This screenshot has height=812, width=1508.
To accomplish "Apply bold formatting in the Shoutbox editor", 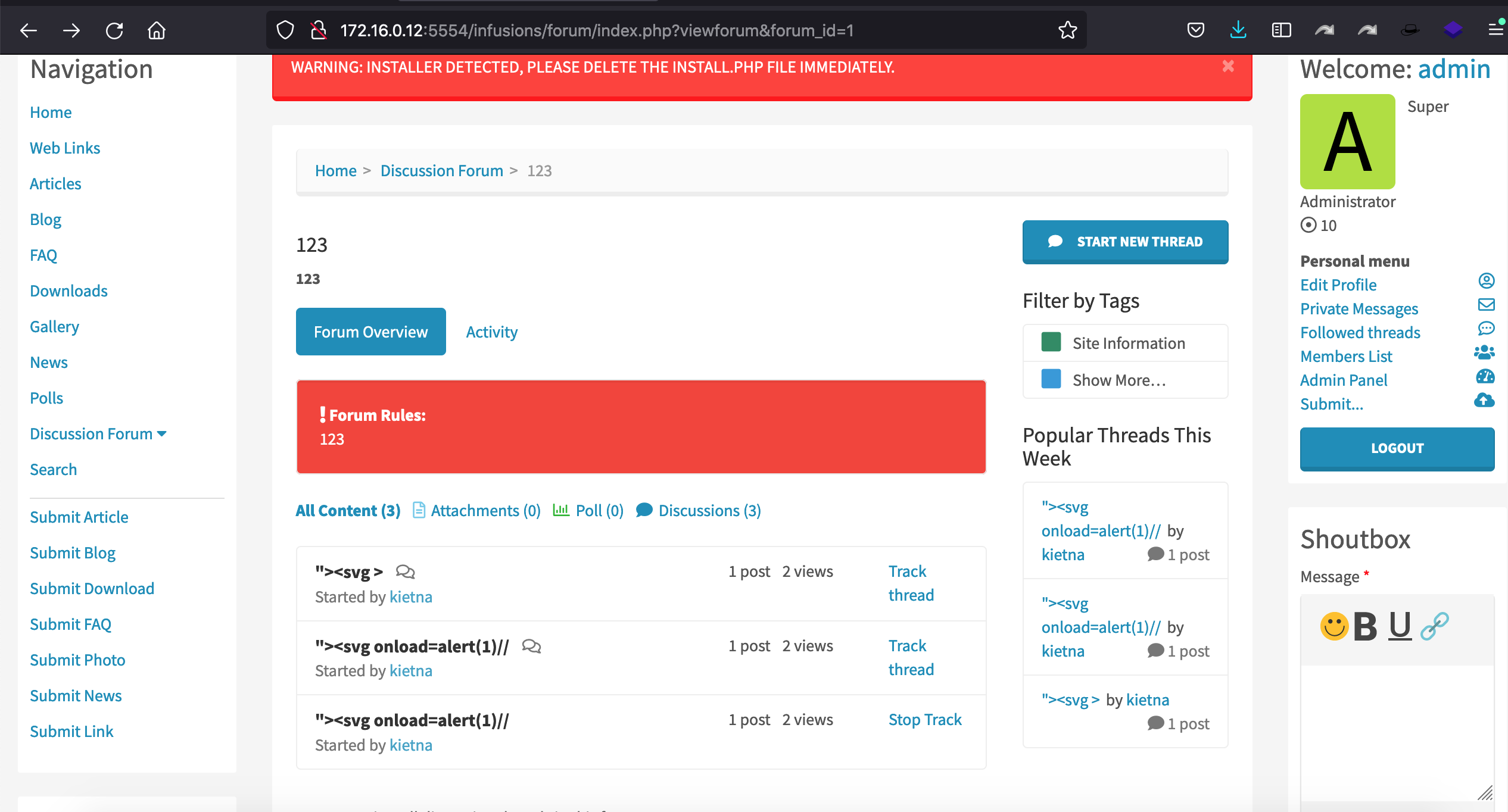I will click(x=1366, y=626).
